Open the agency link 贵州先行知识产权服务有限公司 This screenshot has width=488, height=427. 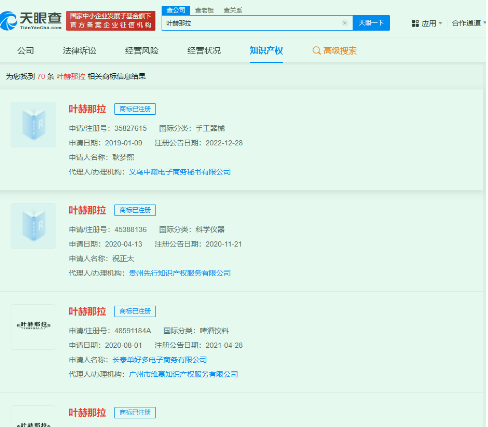[180, 273]
